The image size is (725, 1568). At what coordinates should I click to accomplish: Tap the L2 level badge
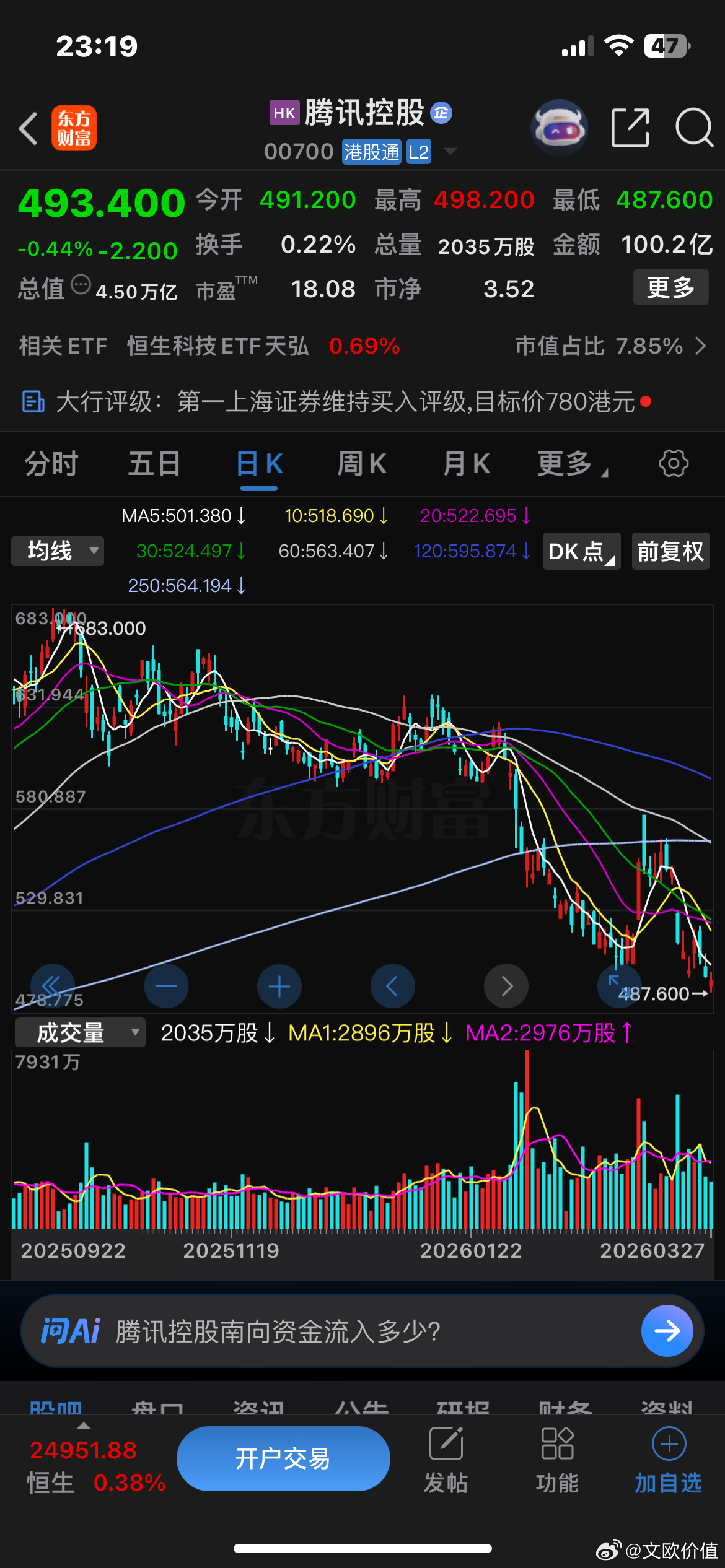[418, 152]
